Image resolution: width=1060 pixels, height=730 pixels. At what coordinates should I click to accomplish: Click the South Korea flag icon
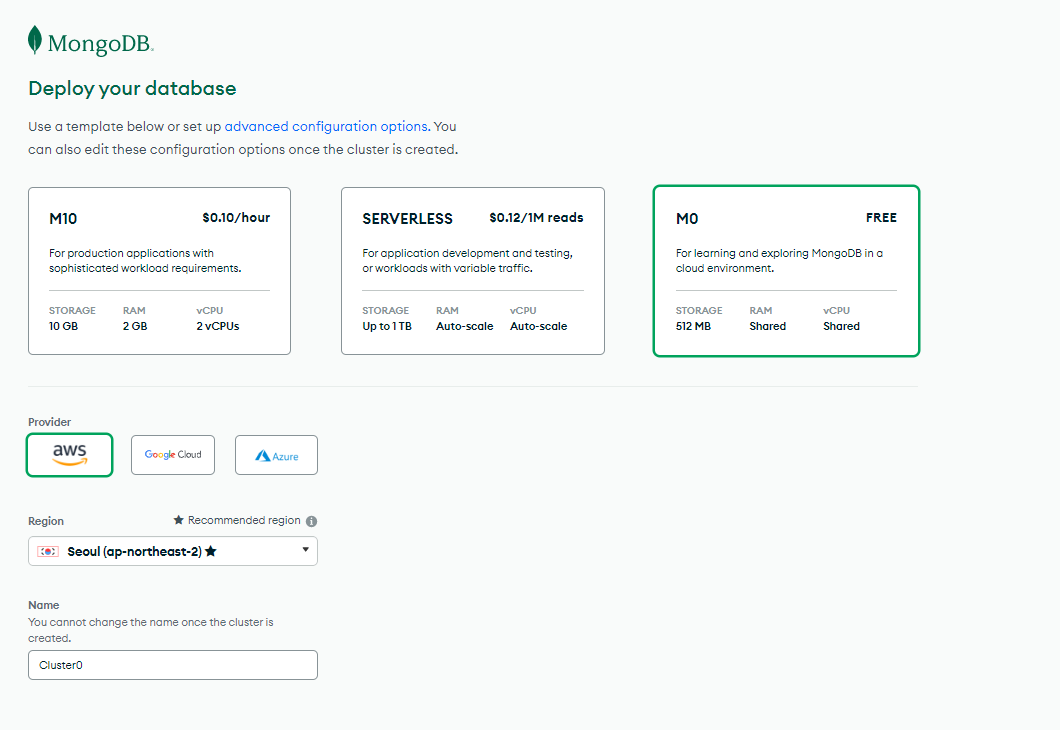click(48, 552)
